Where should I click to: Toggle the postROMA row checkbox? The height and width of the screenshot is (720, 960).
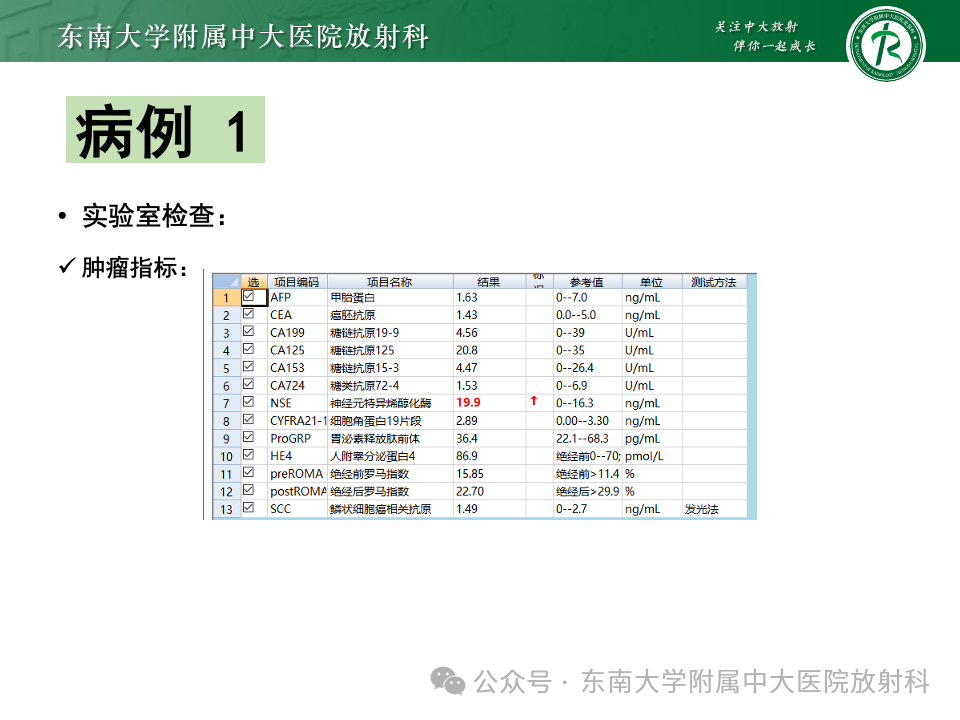tap(249, 490)
